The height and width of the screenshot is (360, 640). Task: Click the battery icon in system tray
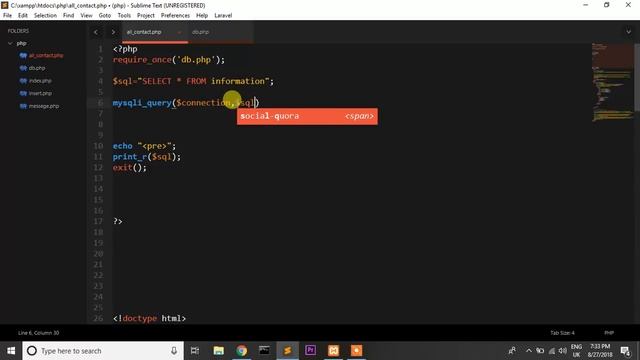click(x=540, y=351)
